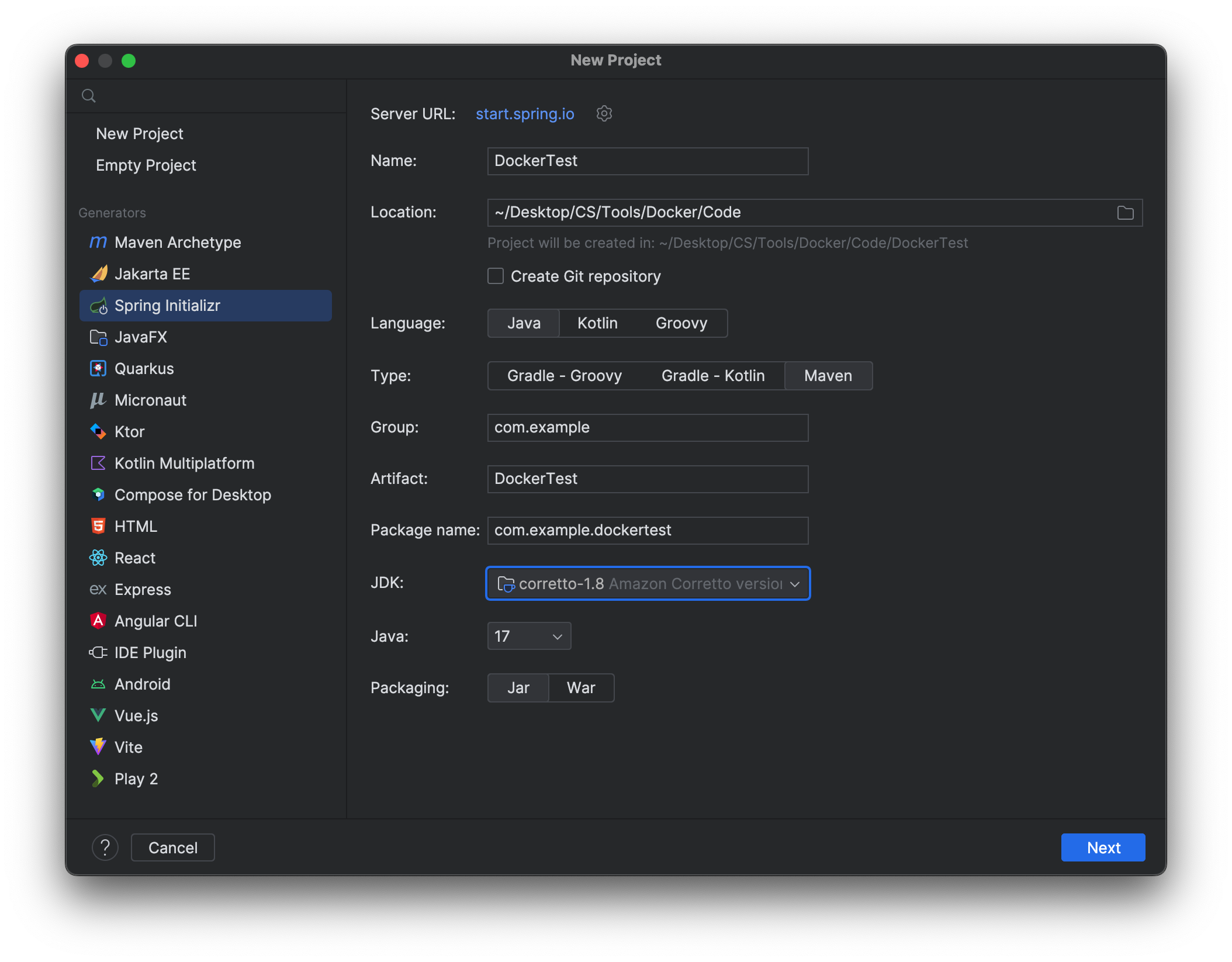Viewport: 1232px width, 962px height.
Task: Click the Vue.js green V icon
Action: (98, 715)
